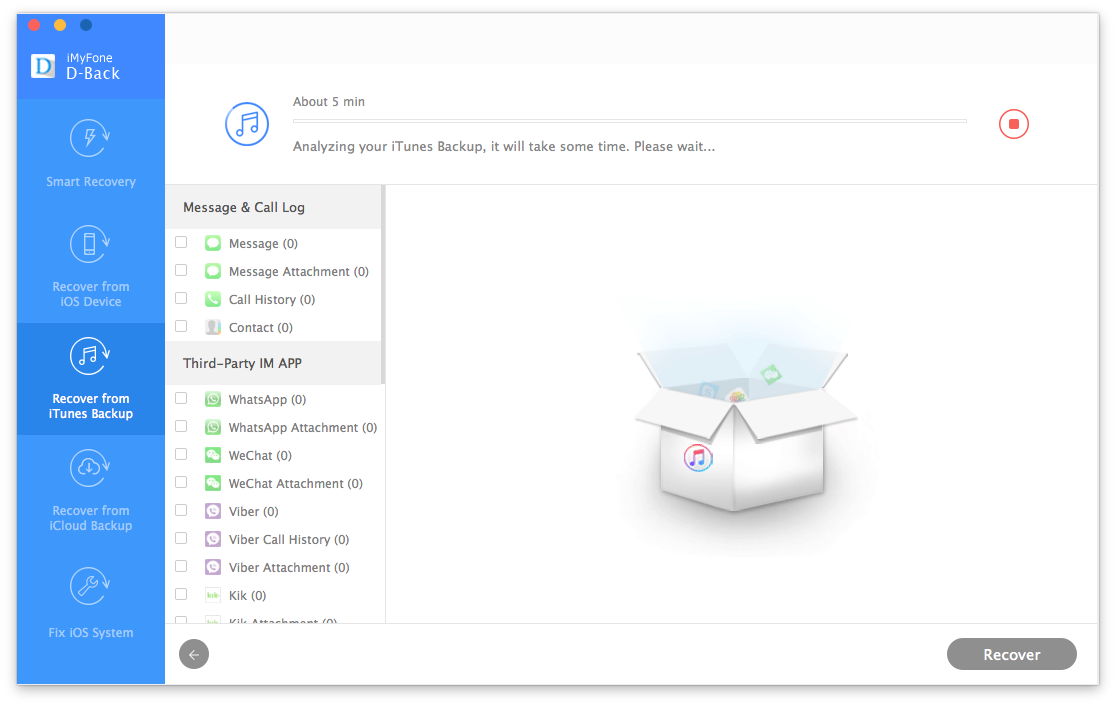Check the WeChat Attachment checkbox
The width and height of the screenshot is (1116, 706).
(181, 482)
